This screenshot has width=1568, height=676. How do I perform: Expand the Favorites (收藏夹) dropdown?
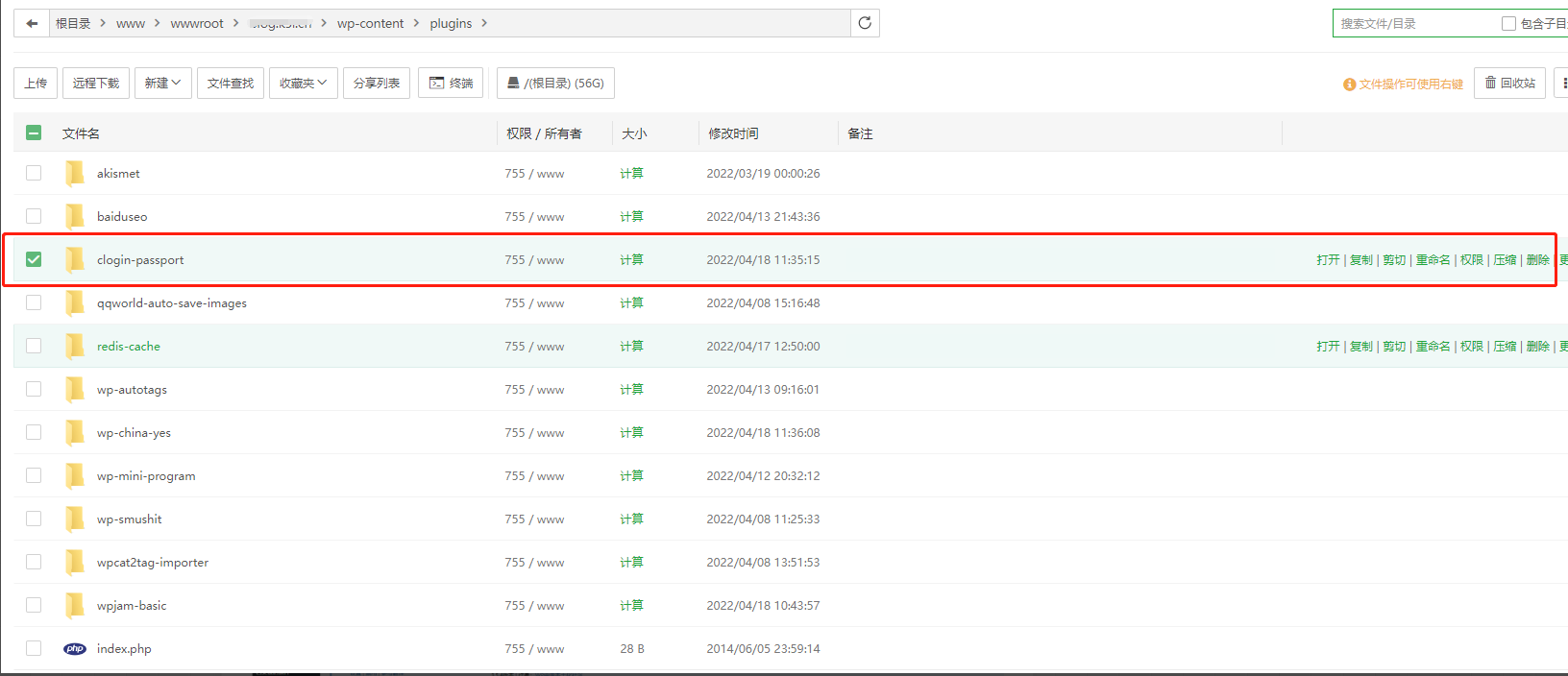coord(303,84)
